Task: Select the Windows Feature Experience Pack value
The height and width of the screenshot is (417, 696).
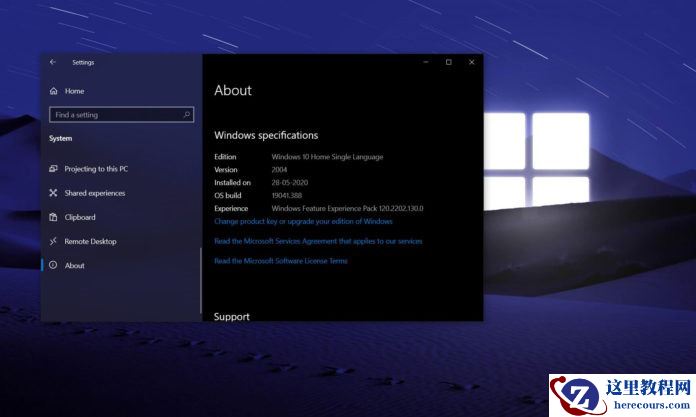Action: point(347,208)
